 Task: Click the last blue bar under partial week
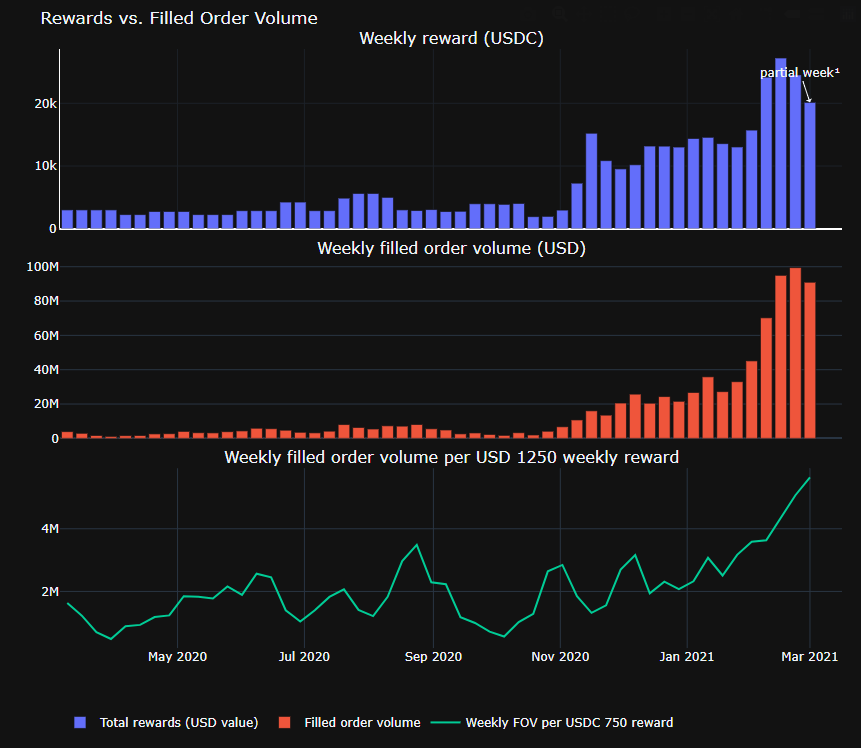coord(810,166)
